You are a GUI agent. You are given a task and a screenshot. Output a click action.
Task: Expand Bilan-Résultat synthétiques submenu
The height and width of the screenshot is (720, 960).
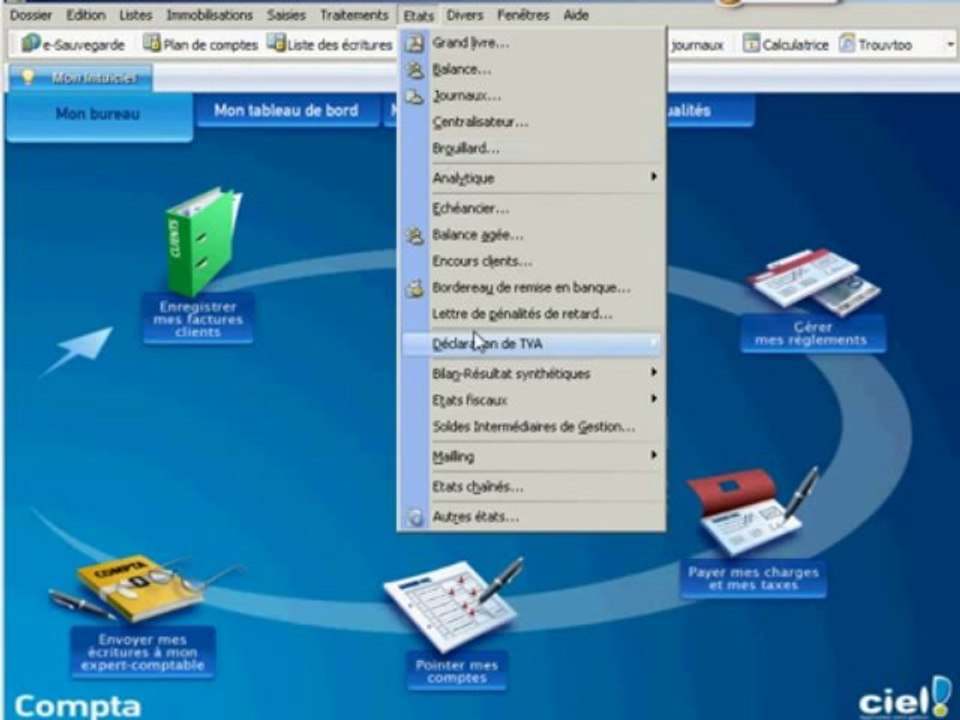click(x=531, y=373)
